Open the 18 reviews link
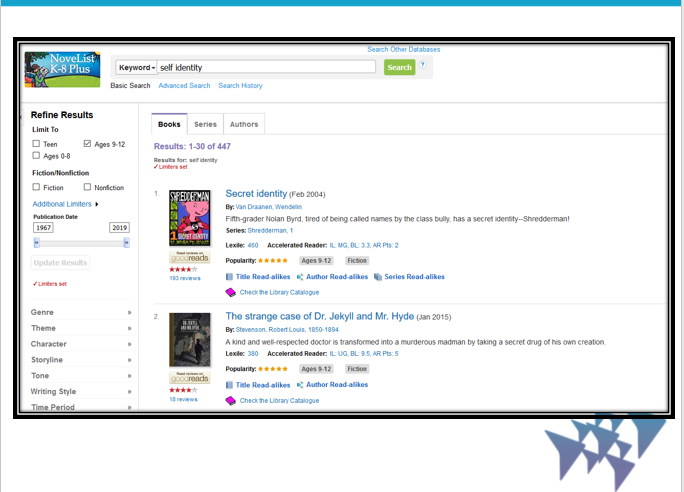684x492 pixels. click(183, 399)
